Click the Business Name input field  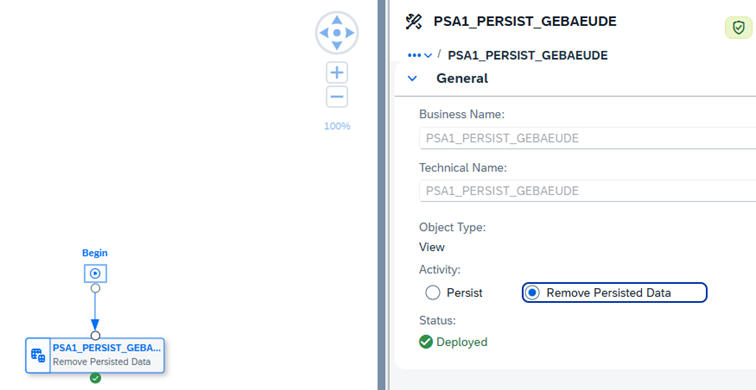coord(587,138)
